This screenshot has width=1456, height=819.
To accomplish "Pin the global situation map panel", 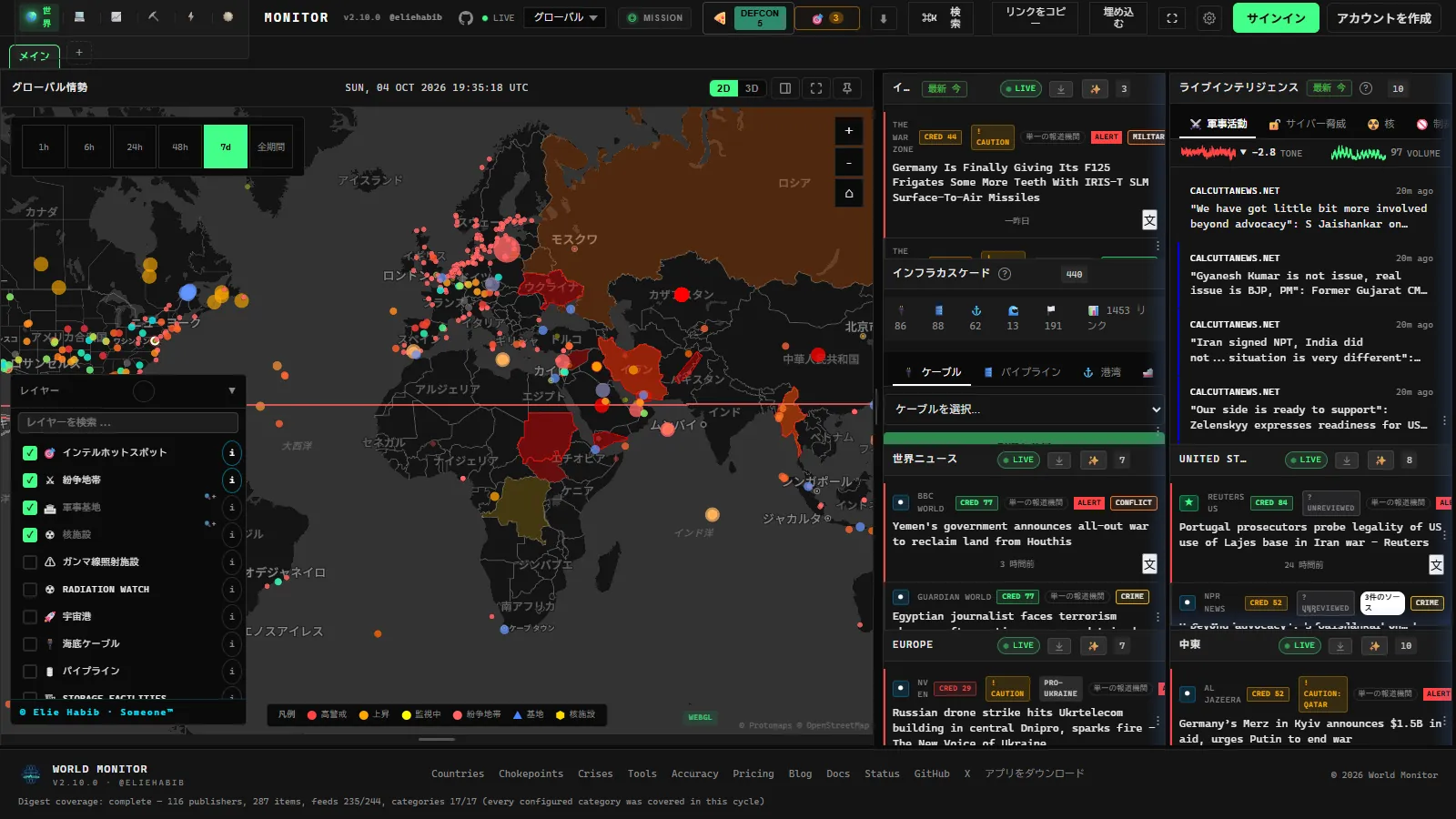I will pos(847,88).
